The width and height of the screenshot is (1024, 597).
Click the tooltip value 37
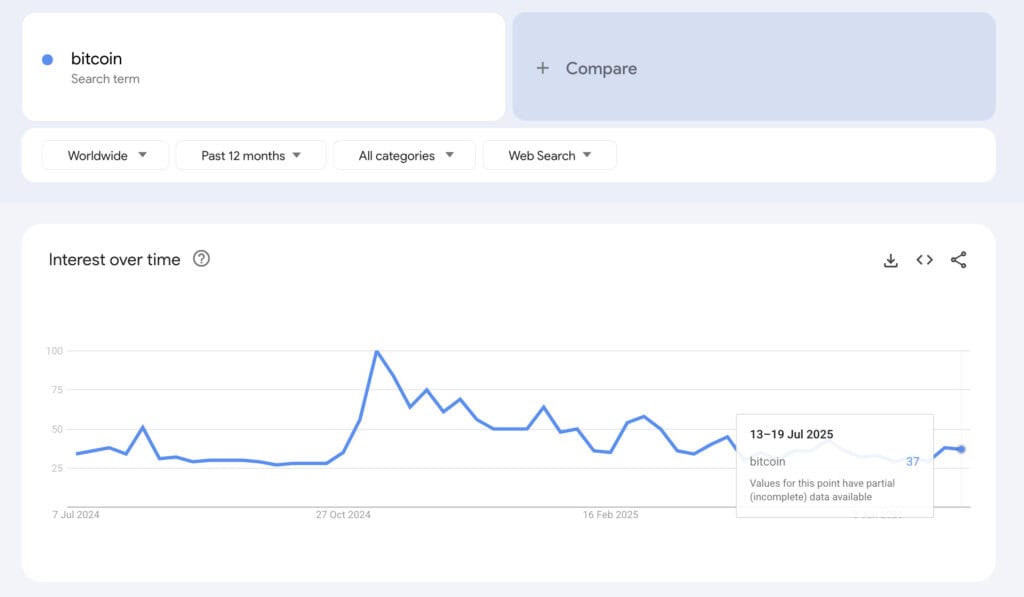tap(912, 462)
